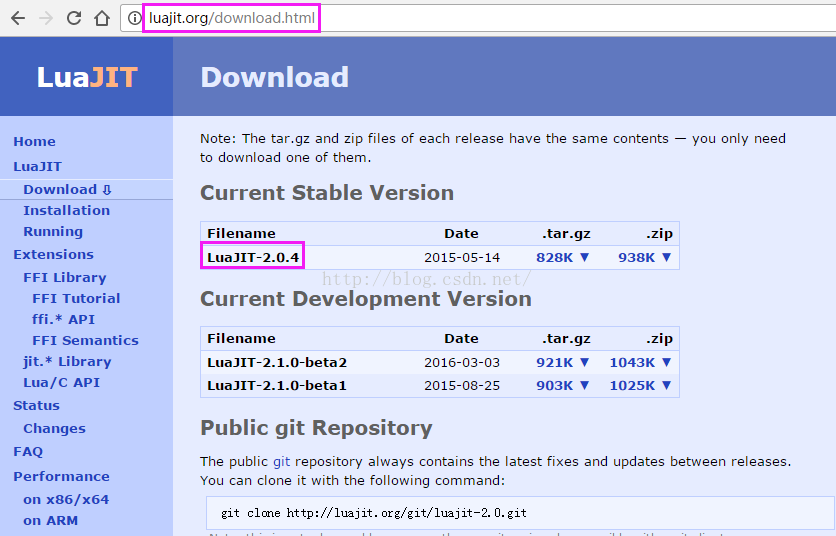
Task: Click the Current Stable Version heading
Action: coord(327,193)
